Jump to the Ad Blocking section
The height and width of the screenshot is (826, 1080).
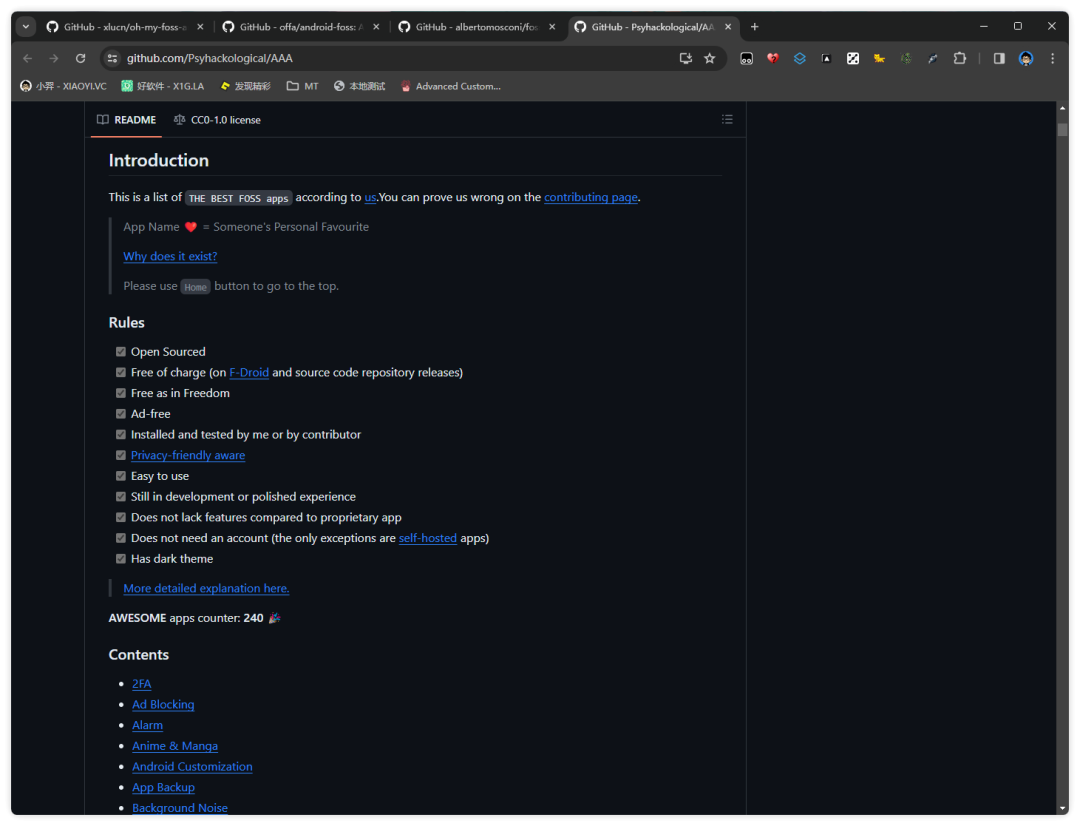(x=163, y=705)
